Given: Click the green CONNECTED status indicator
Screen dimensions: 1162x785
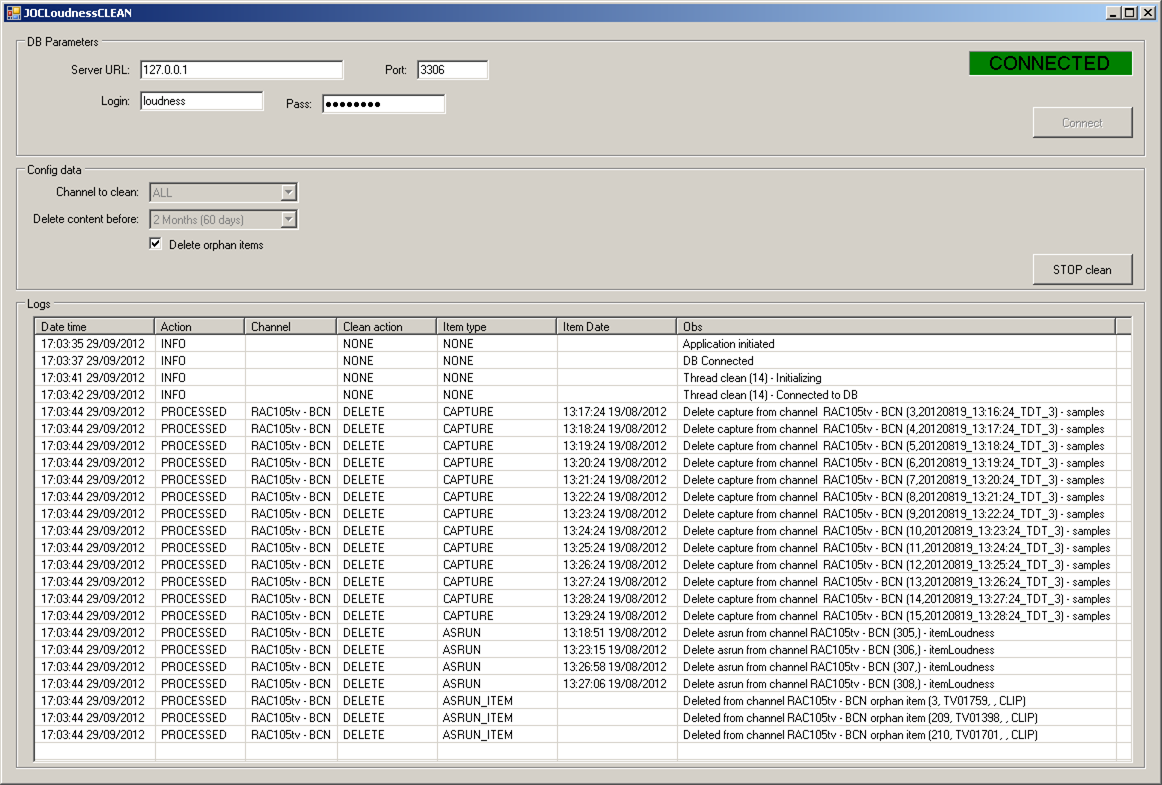Looking at the screenshot, I should pos(1050,64).
